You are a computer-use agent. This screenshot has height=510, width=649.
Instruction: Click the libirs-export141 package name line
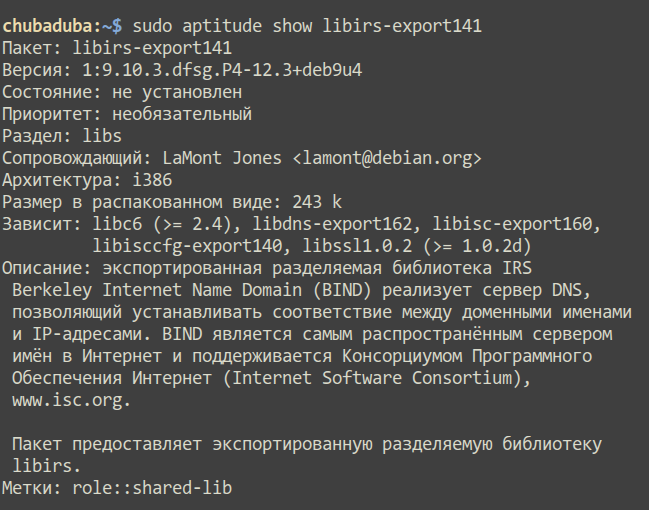pos(117,48)
